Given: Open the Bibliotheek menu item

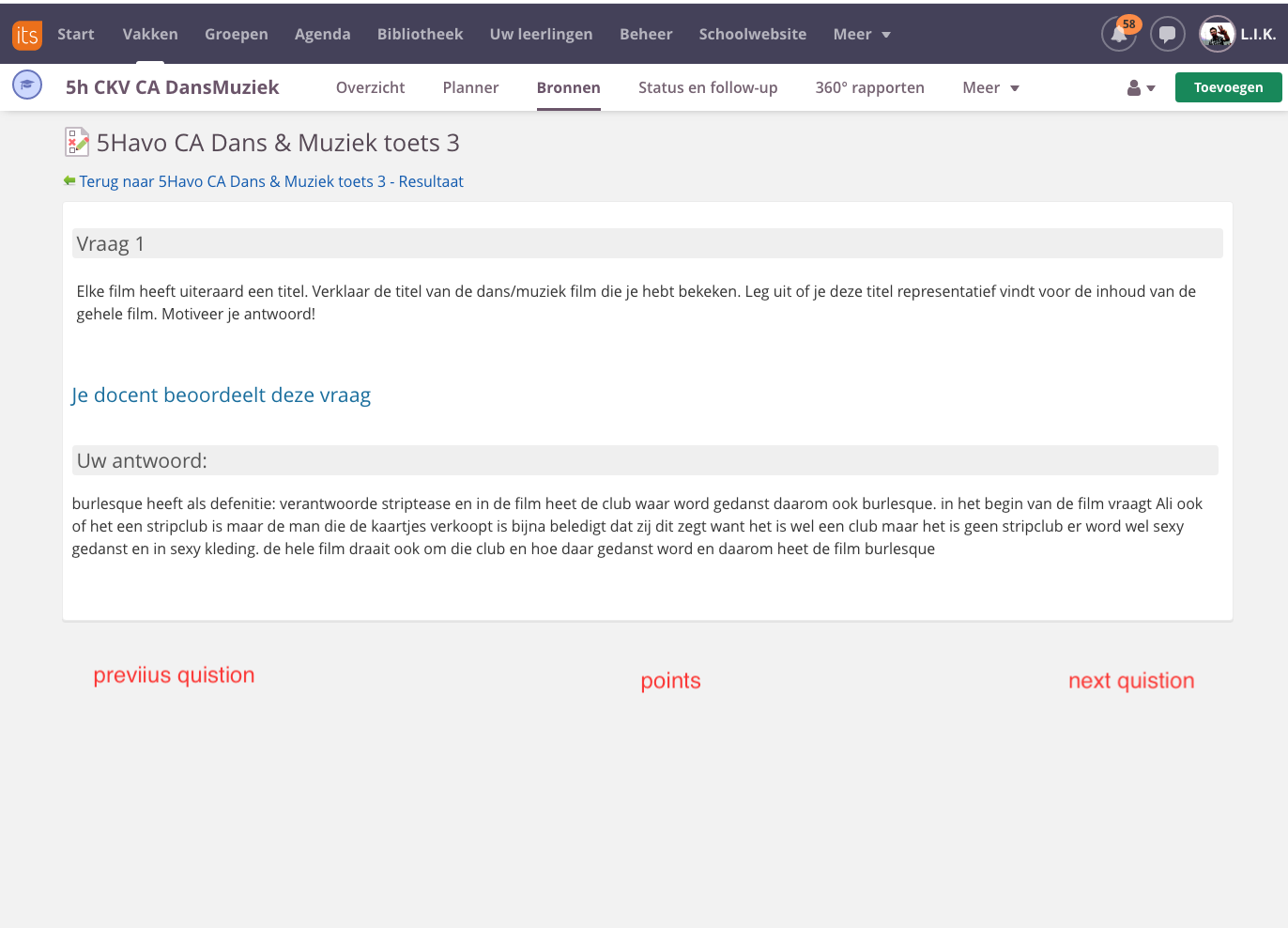Looking at the screenshot, I should tap(420, 35).
